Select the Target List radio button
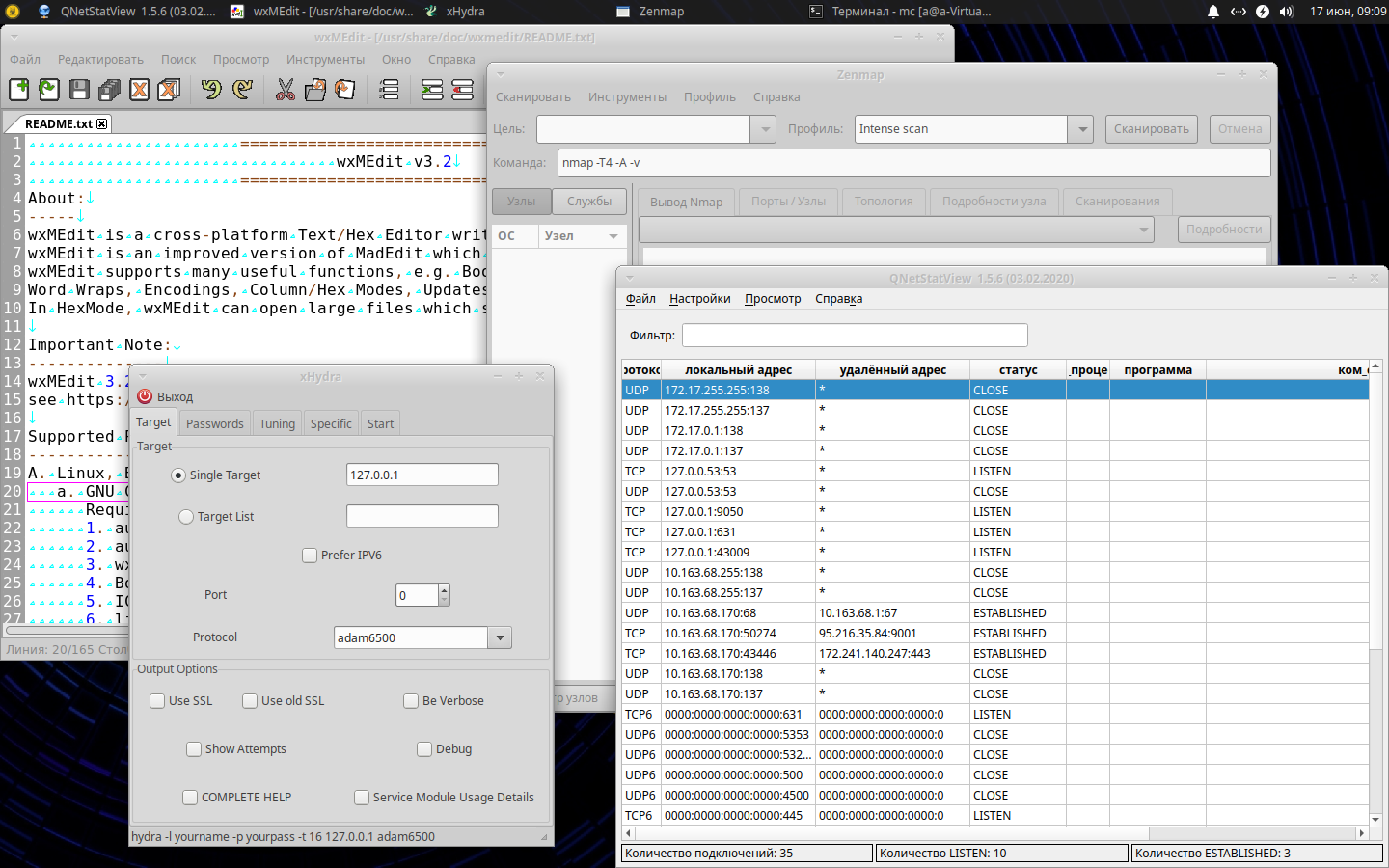The width and height of the screenshot is (1389, 868). coord(186,517)
